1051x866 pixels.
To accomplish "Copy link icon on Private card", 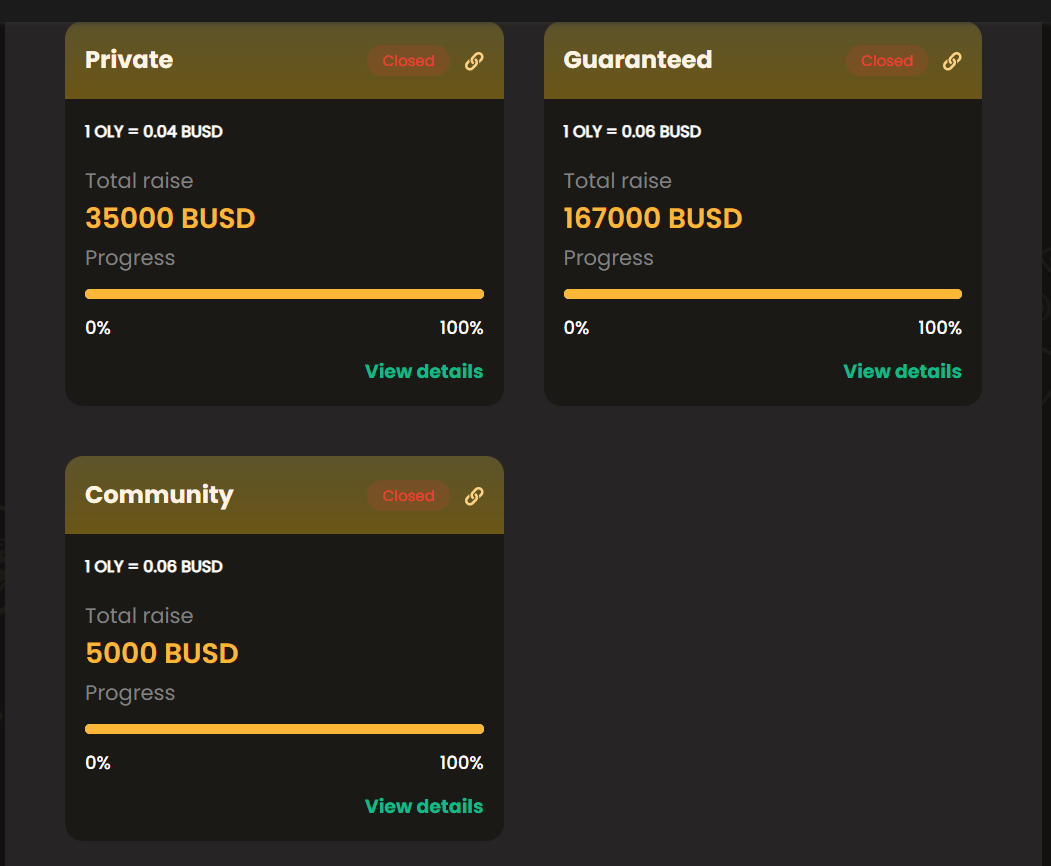I will point(474,61).
